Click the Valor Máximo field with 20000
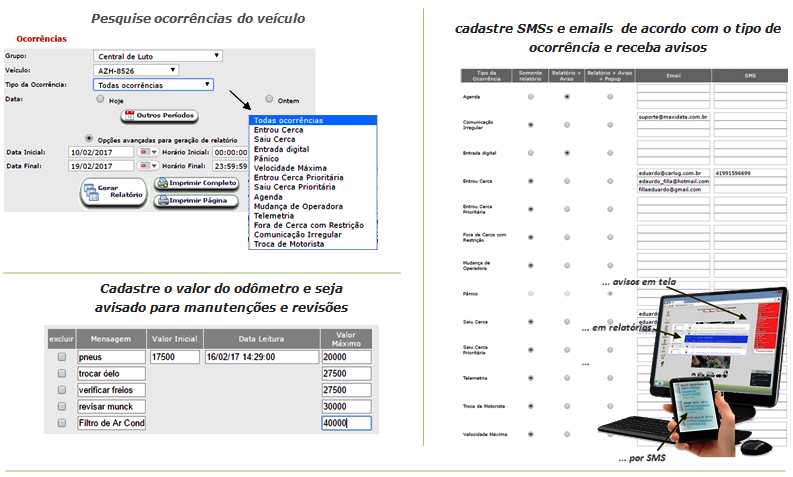The width and height of the screenshot is (793, 477). (346, 357)
